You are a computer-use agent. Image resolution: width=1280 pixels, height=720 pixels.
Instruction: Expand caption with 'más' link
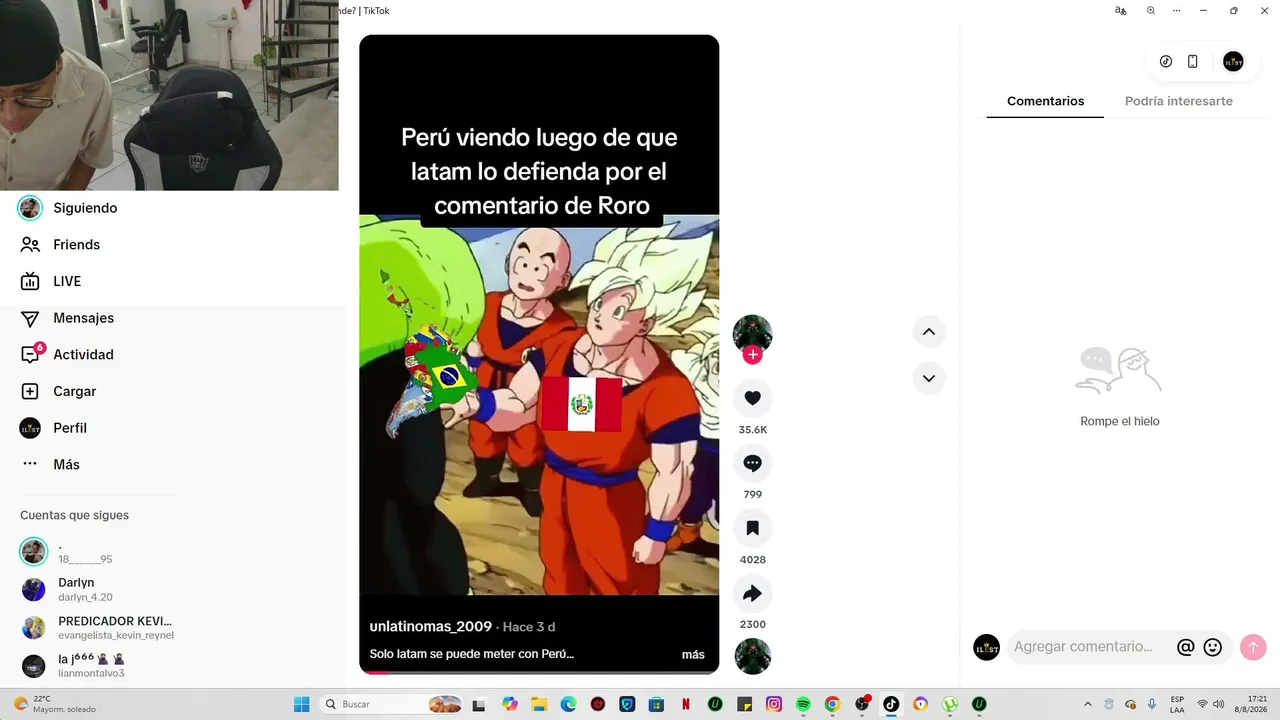[693, 655]
